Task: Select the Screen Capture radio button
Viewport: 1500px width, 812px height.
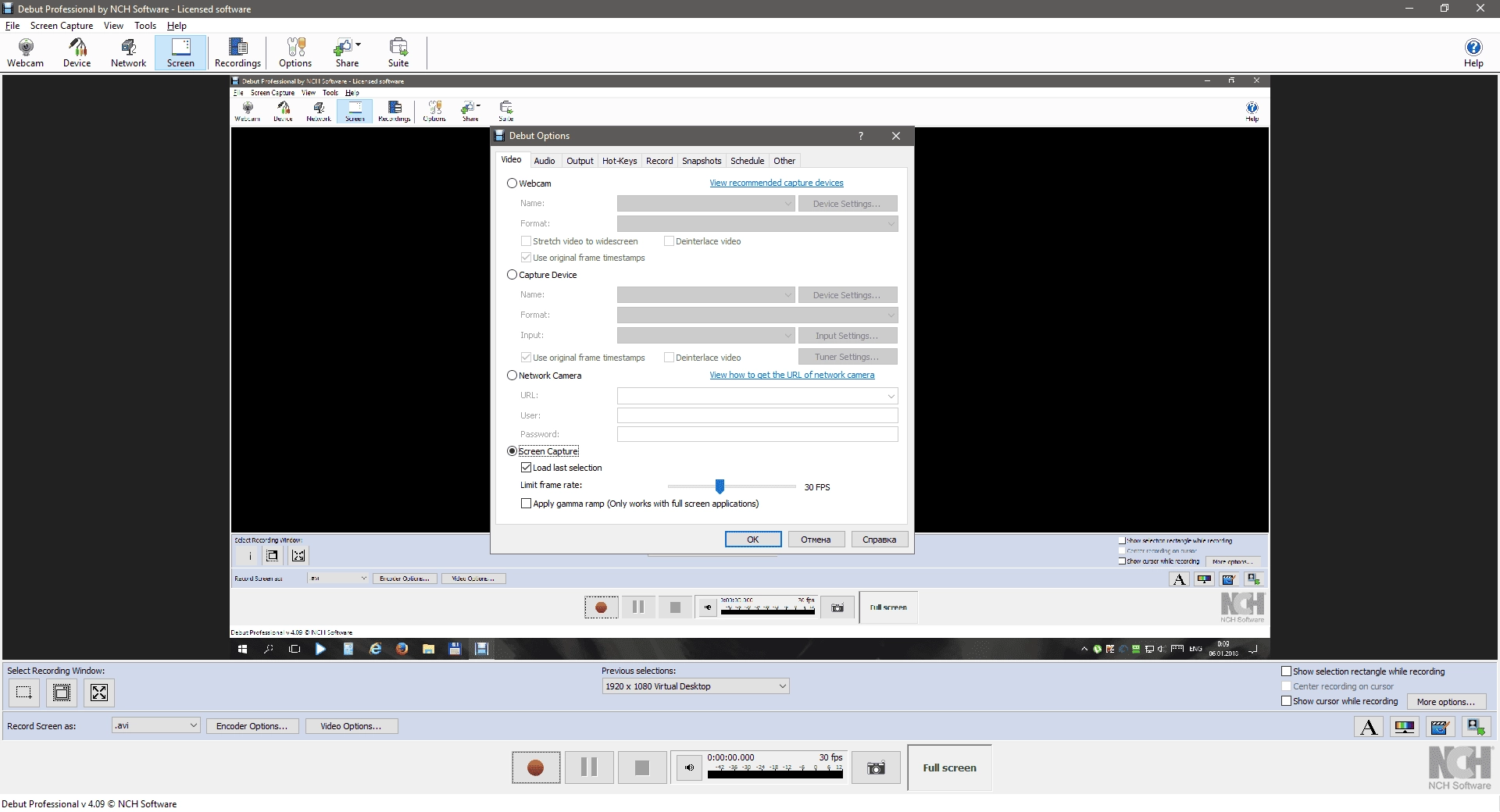Action: pyautogui.click(x=512, y=451)
